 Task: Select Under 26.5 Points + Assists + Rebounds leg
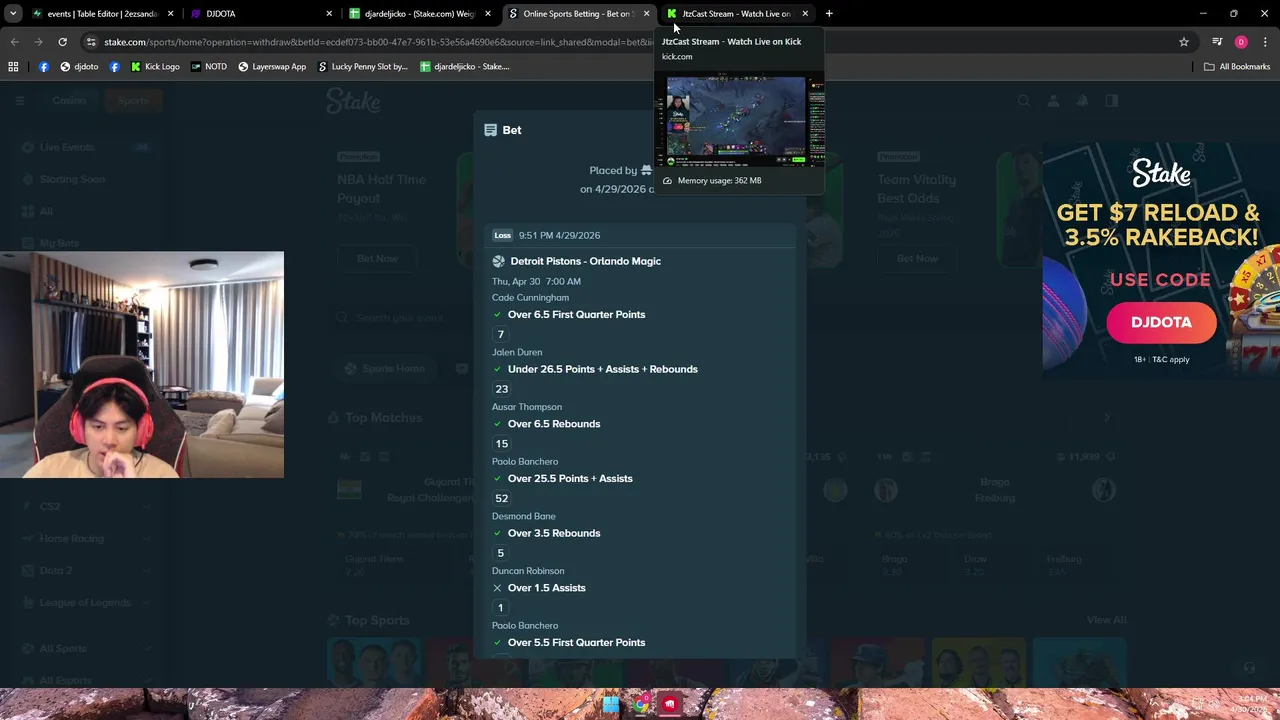click(602, 369)
